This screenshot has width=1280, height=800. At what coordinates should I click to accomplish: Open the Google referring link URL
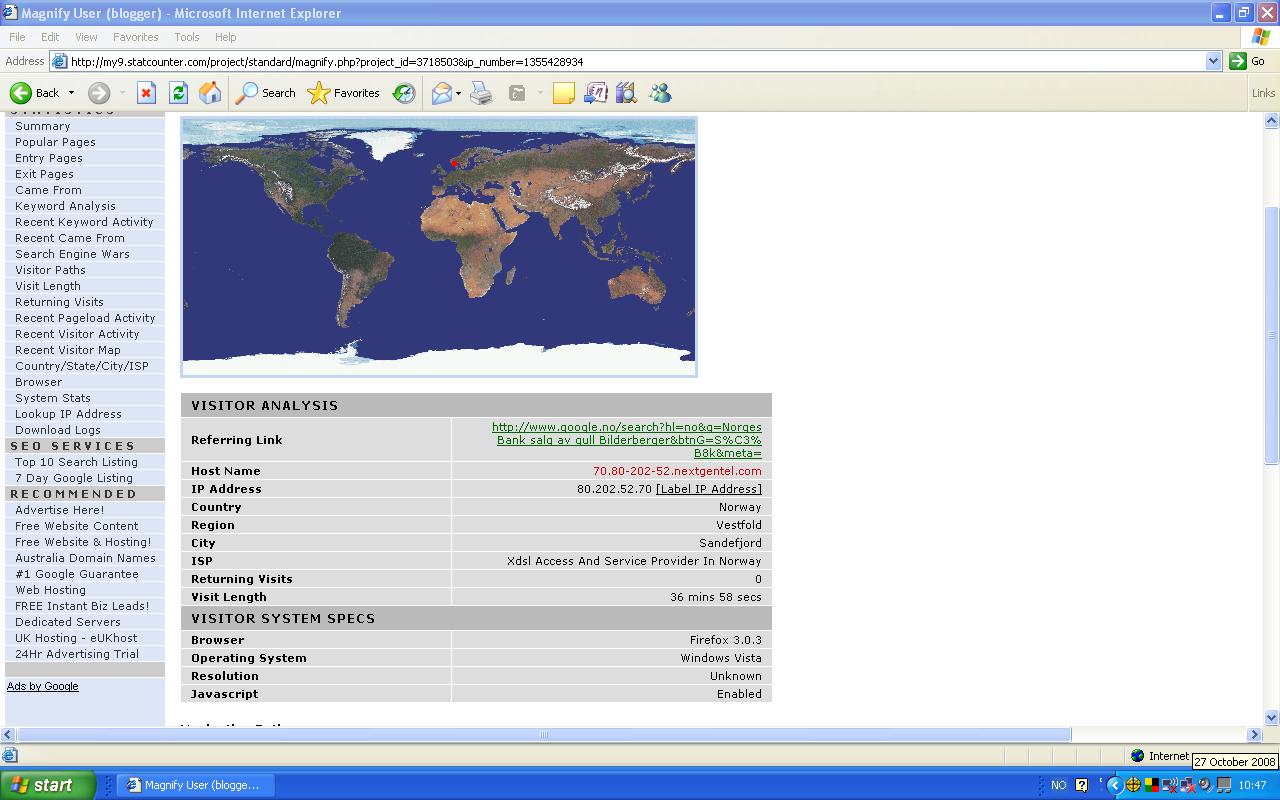point(627,440)
